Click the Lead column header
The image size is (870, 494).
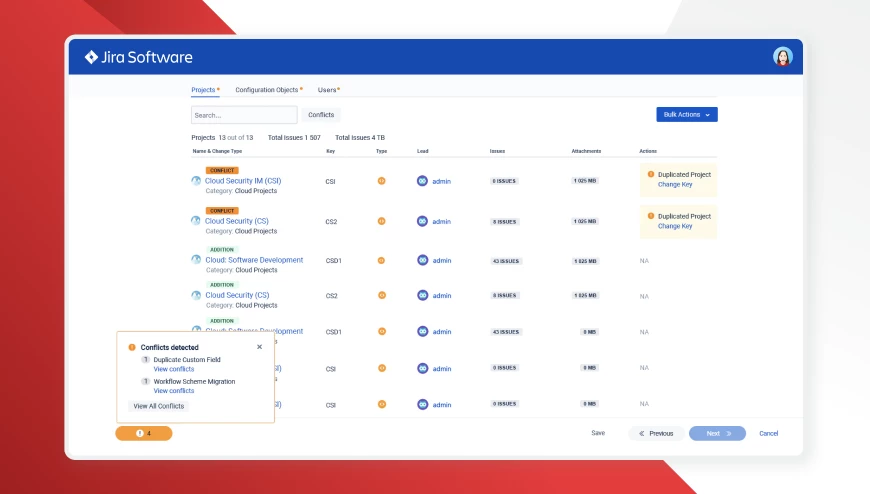pos(423,151)
